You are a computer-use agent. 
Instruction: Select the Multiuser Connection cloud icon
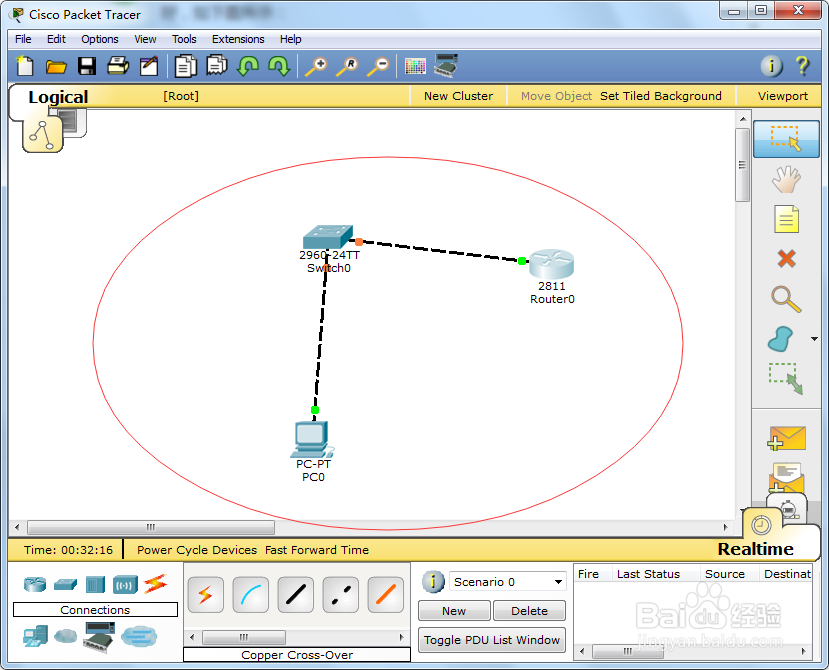tap(139, 636)
